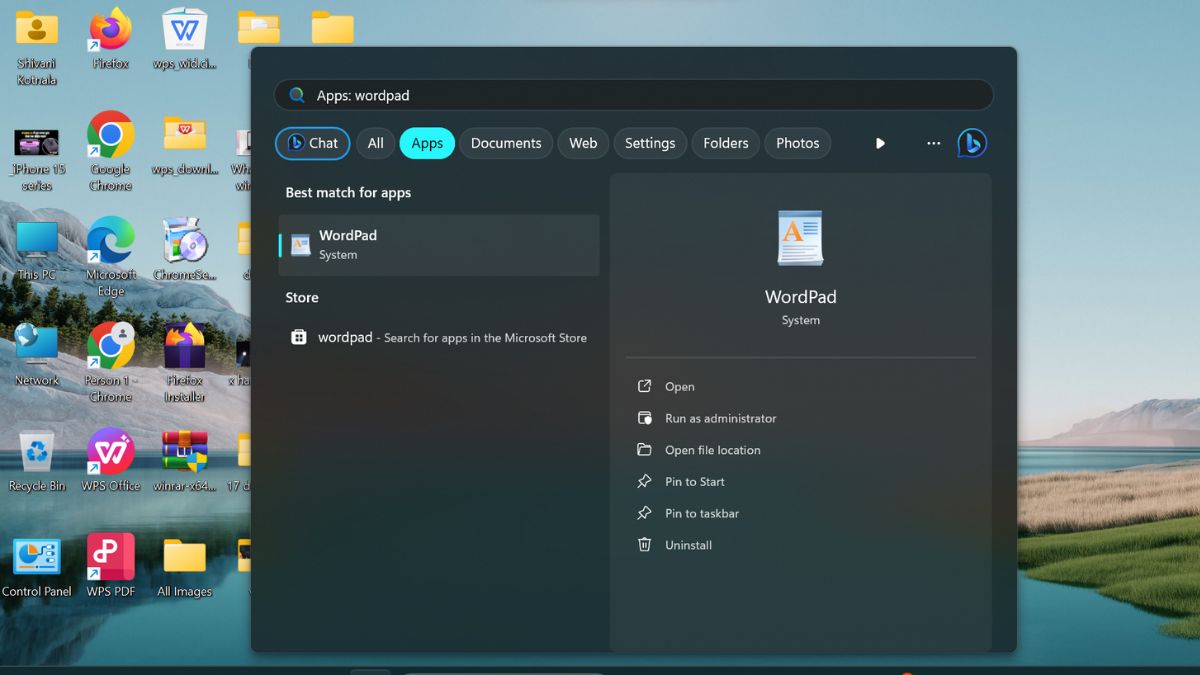
Task: Click the Bing icon in search panel
Action: (x=971, y=143)
